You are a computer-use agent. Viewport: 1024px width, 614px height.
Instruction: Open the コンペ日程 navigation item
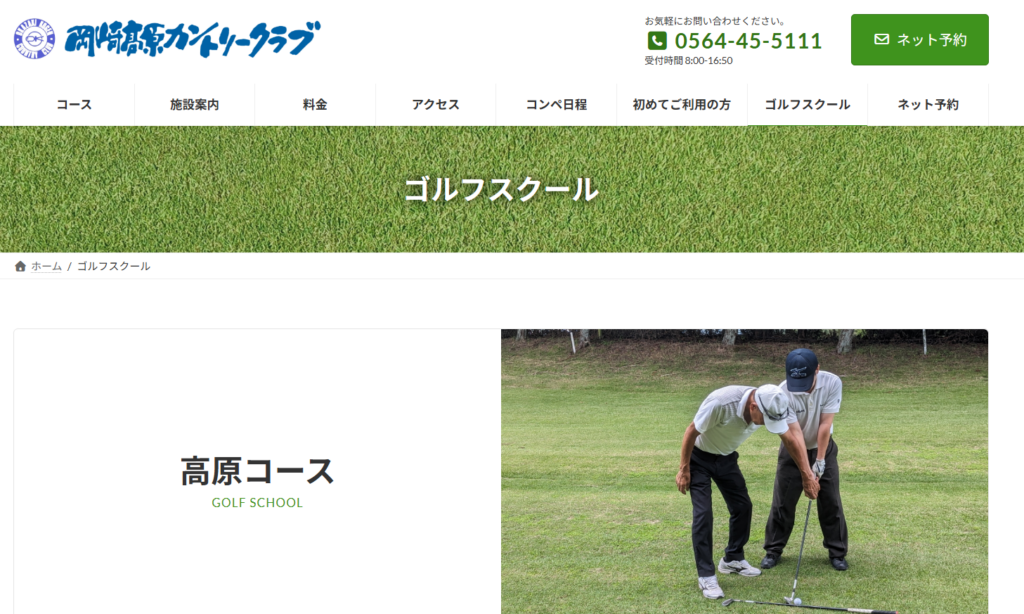click(x=556, y=105)
